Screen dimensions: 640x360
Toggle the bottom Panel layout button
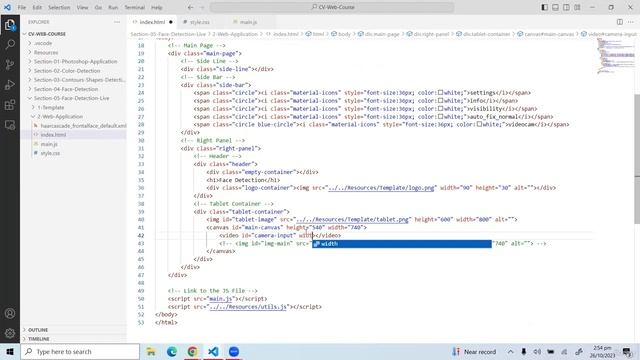click(x=556, y=7)
